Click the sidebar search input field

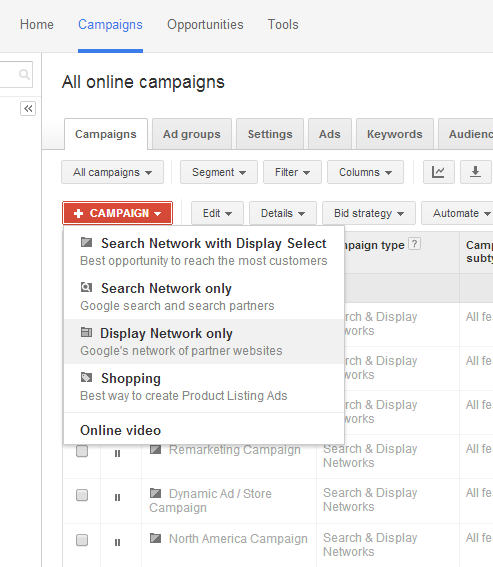pos(16,74)
